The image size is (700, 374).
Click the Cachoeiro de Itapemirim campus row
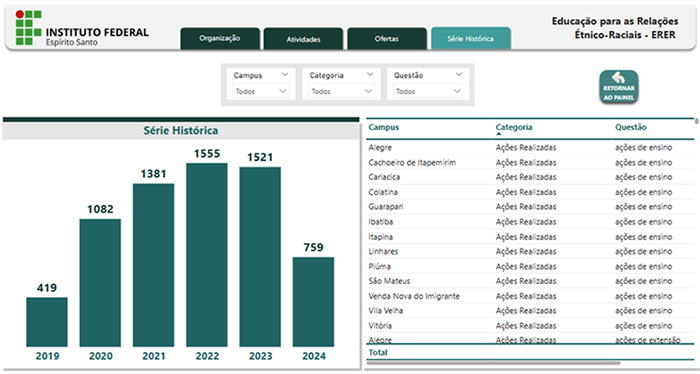click(530, 162)
